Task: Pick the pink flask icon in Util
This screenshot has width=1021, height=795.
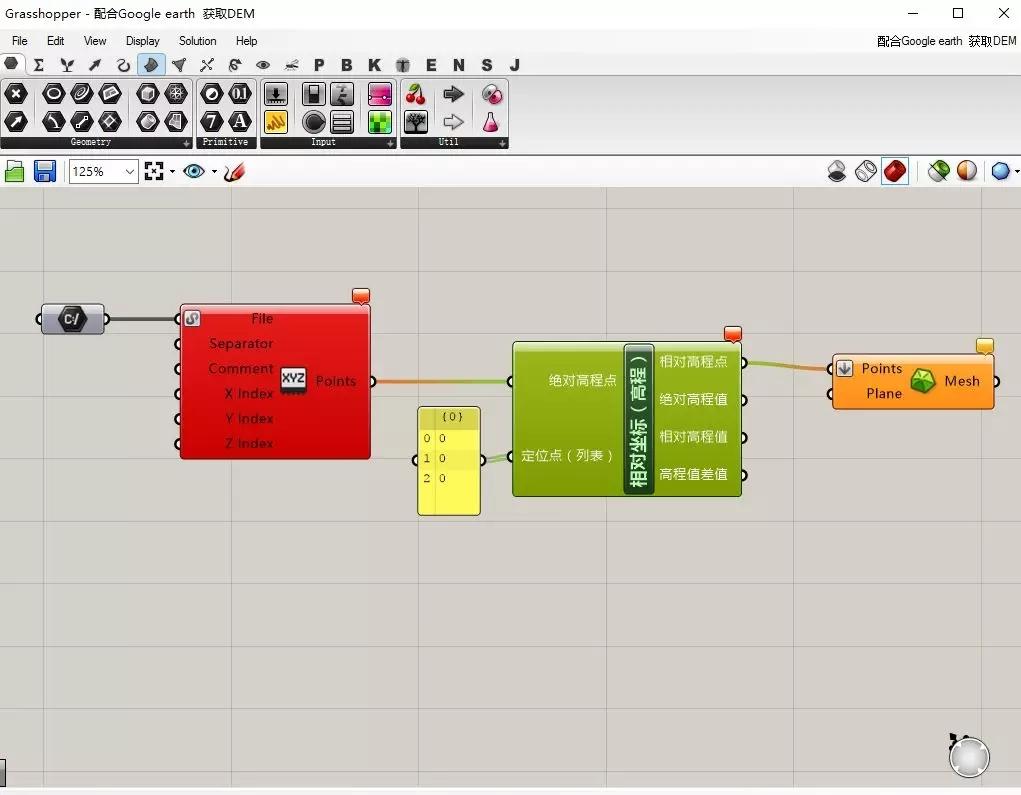Action: (x=490, y=122)
